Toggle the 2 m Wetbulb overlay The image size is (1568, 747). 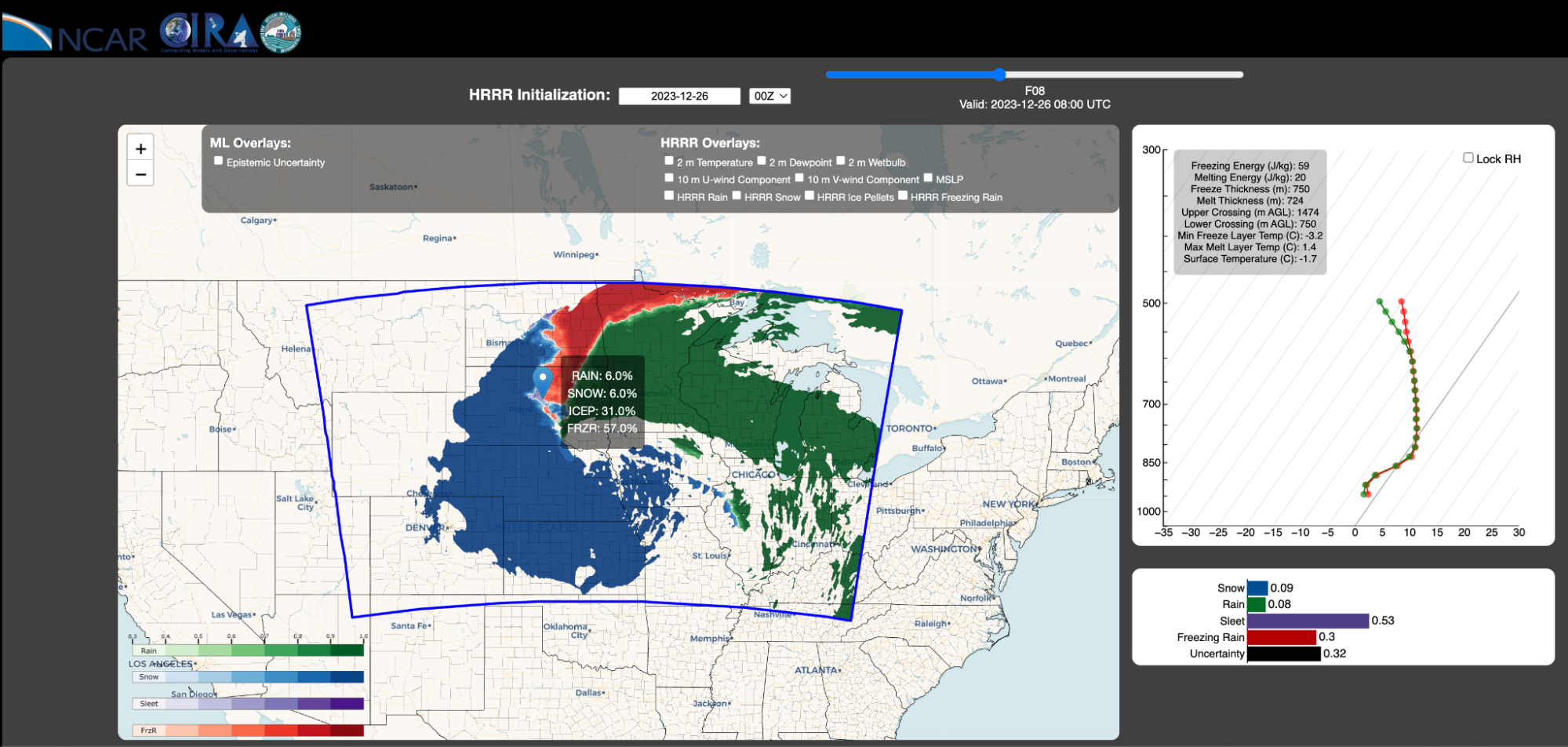click(841, 161)
